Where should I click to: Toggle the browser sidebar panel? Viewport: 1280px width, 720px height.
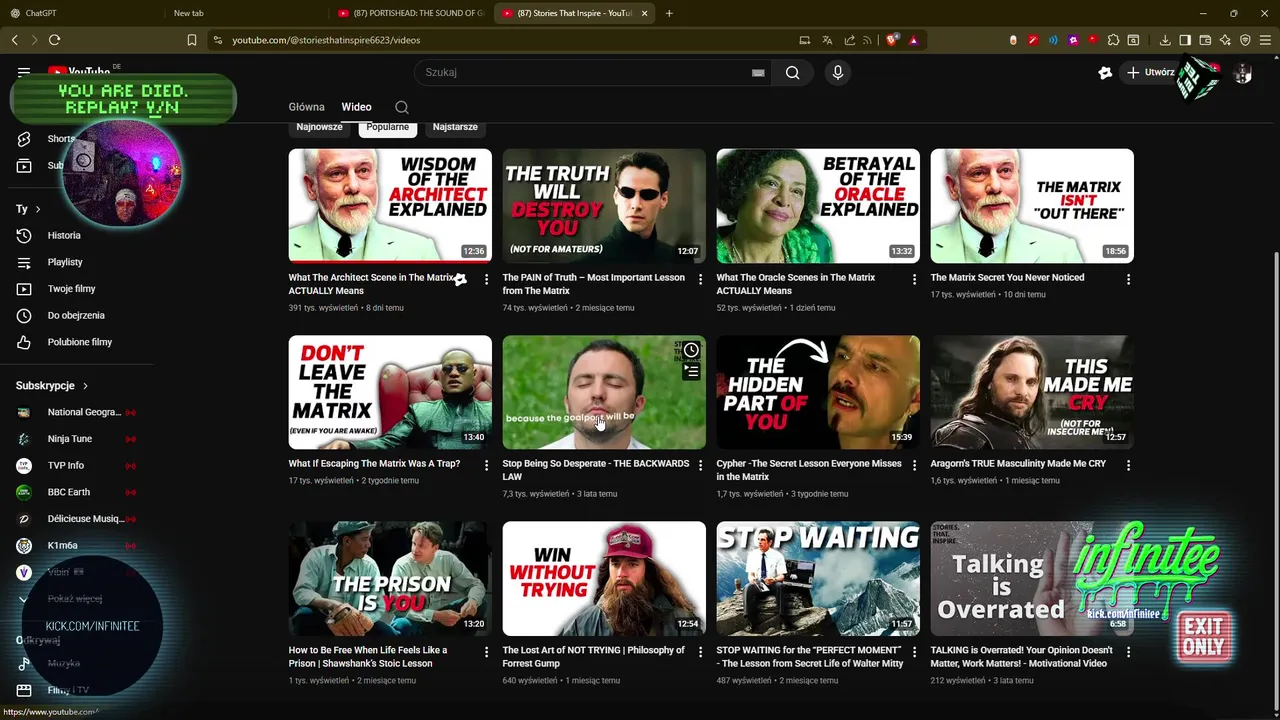[1185, 40]
